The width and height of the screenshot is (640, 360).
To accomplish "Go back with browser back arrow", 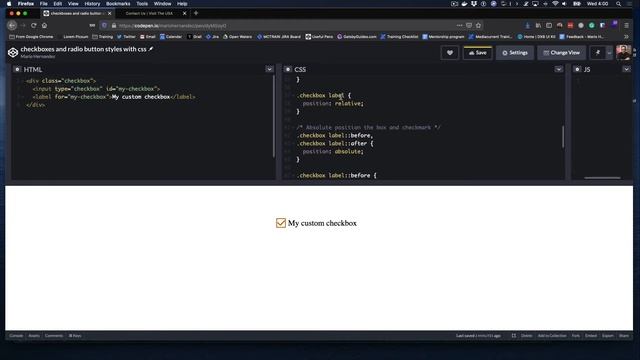I will (12, 25).
